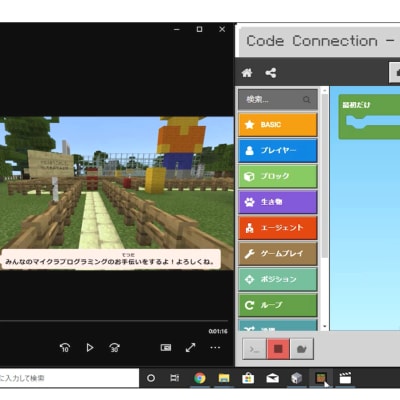The height and width of the screenshot is (400, 400).
Task: Click the magnifier icon in the search box
Action: (x=306, y=99)
